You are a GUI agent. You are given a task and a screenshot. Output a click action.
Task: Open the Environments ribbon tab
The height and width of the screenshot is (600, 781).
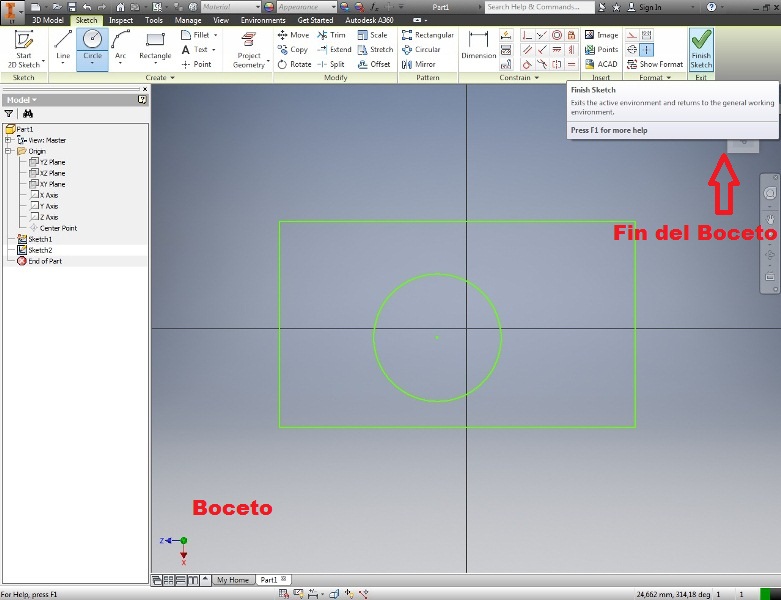click(x=263, y=20)
